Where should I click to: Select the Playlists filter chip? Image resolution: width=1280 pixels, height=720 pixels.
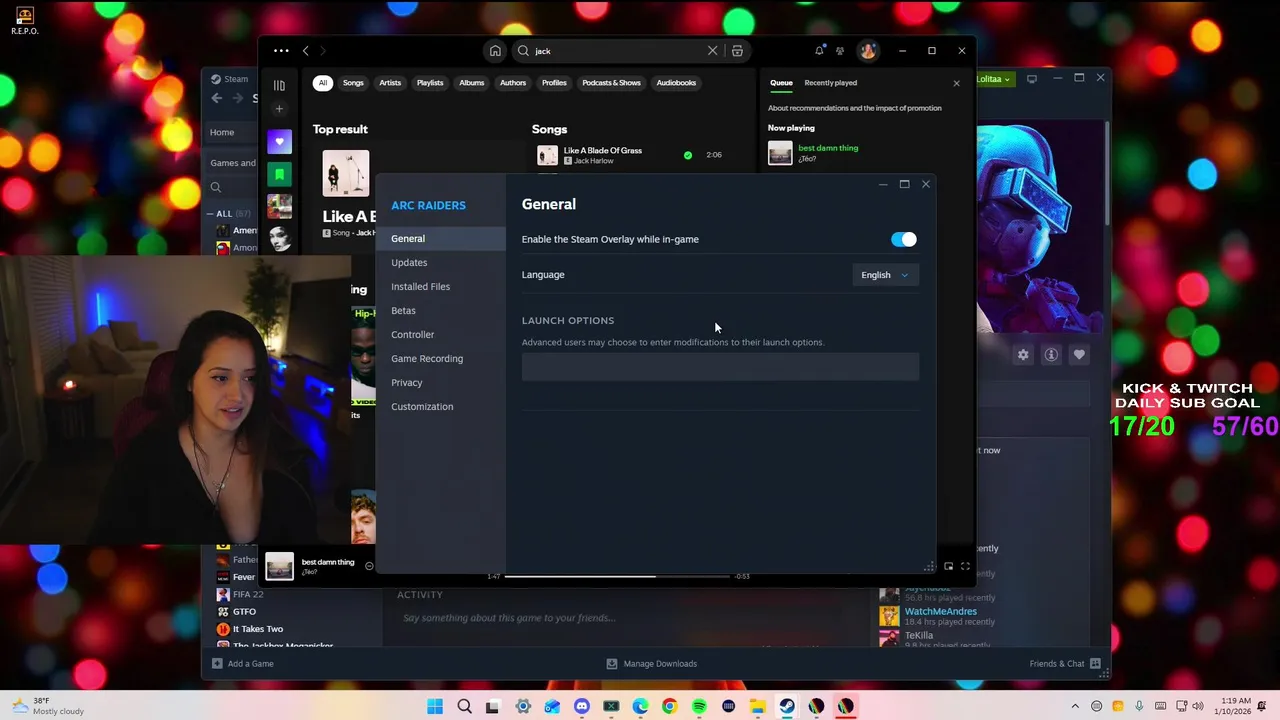(x=430, y=83)
